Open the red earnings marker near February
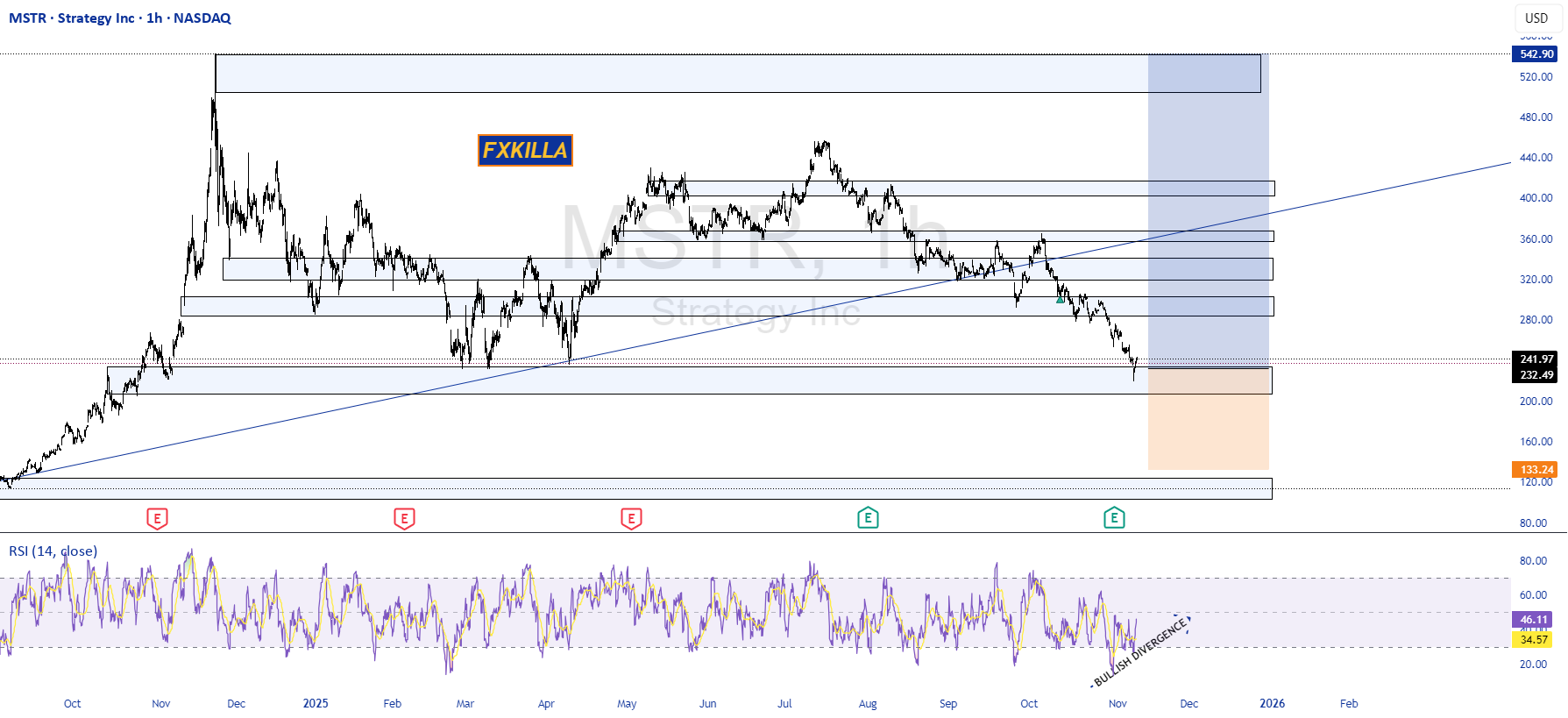The image size is (1568, 718). pyautogui.click(x=404, y=519)
